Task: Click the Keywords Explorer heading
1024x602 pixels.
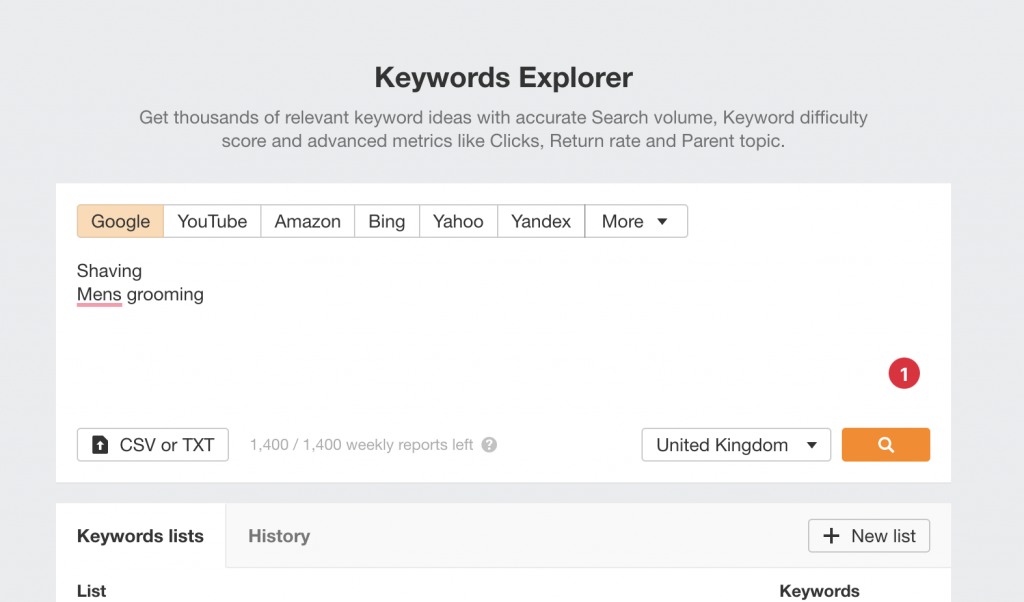Action: point(504,78)
